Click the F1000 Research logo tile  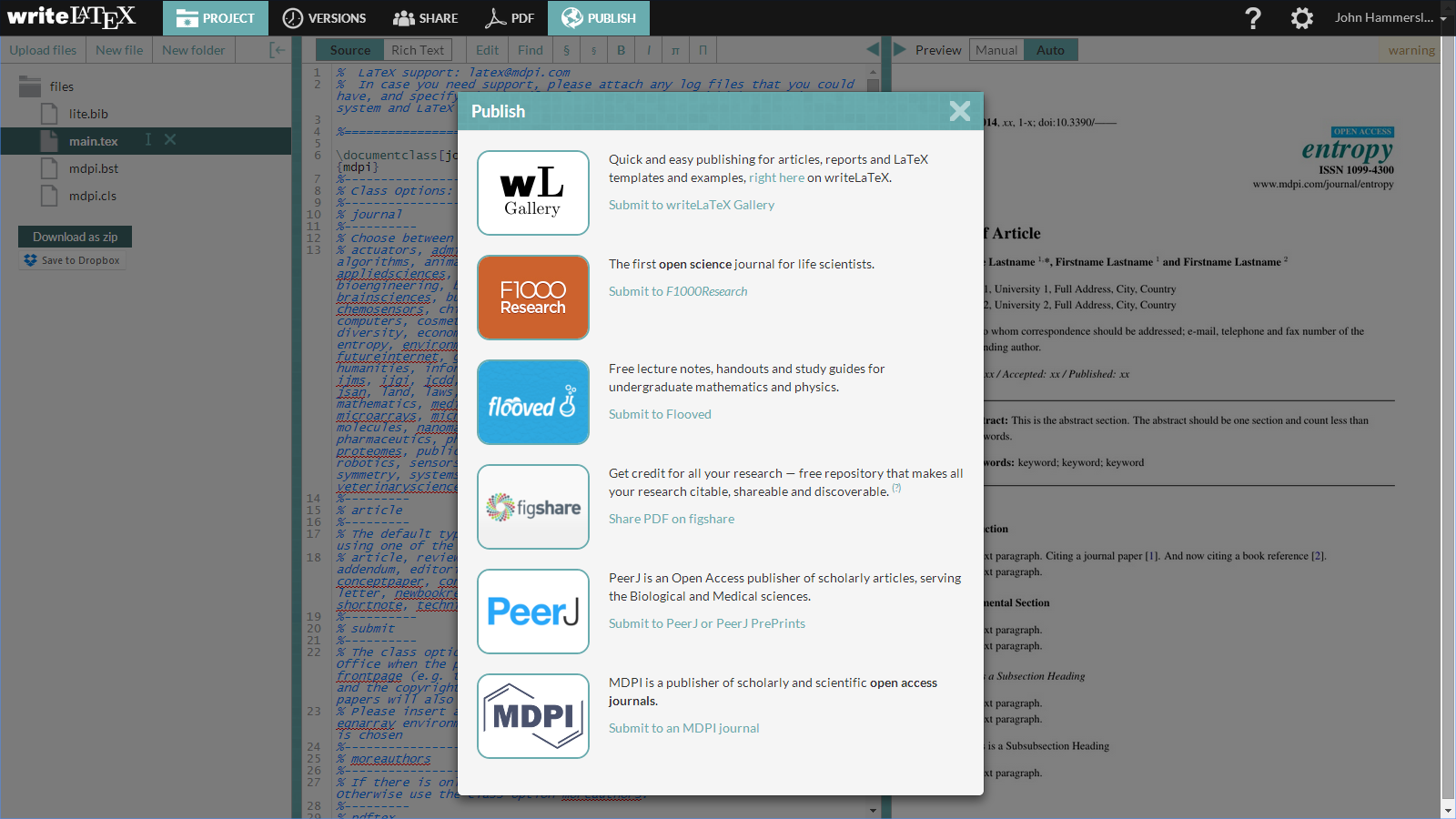click(x=532, y=298)
